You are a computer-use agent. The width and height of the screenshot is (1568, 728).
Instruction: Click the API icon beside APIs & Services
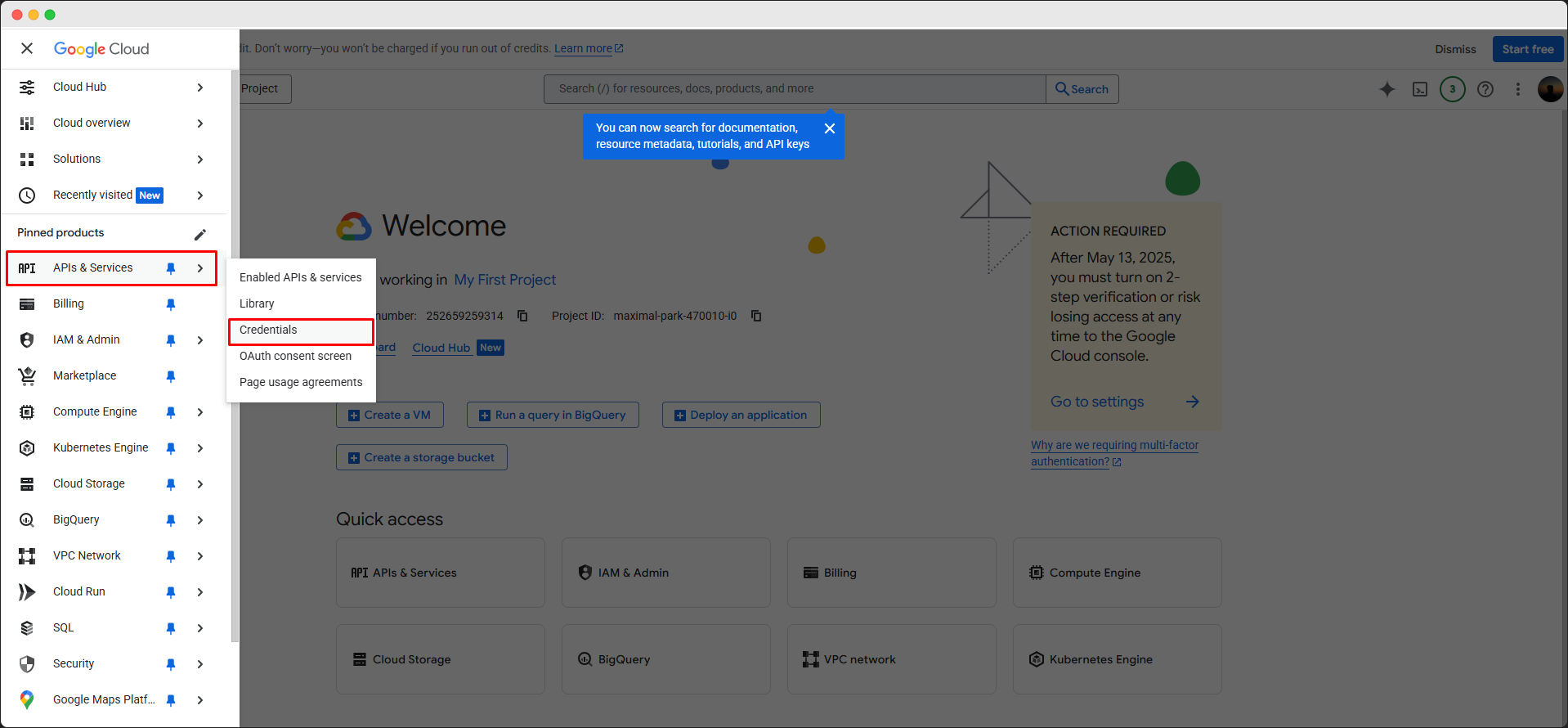(x=27, y=268)
